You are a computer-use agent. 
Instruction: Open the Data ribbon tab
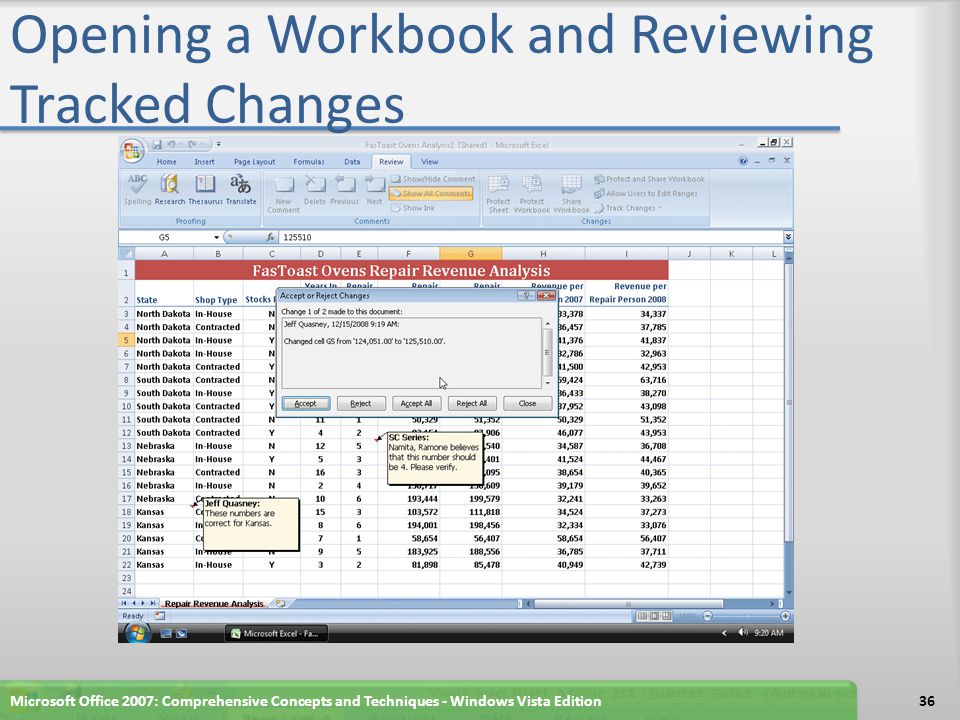pos(352,162)
